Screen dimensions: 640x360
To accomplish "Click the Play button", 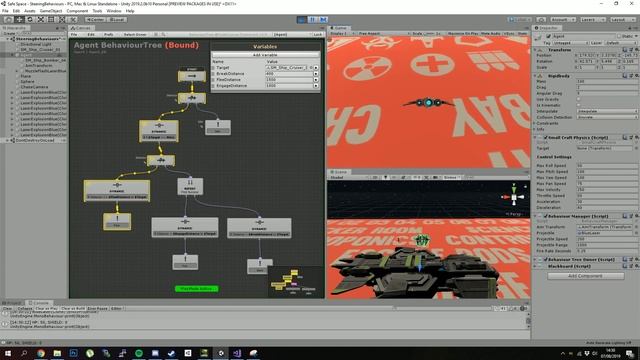I will 302,20.
